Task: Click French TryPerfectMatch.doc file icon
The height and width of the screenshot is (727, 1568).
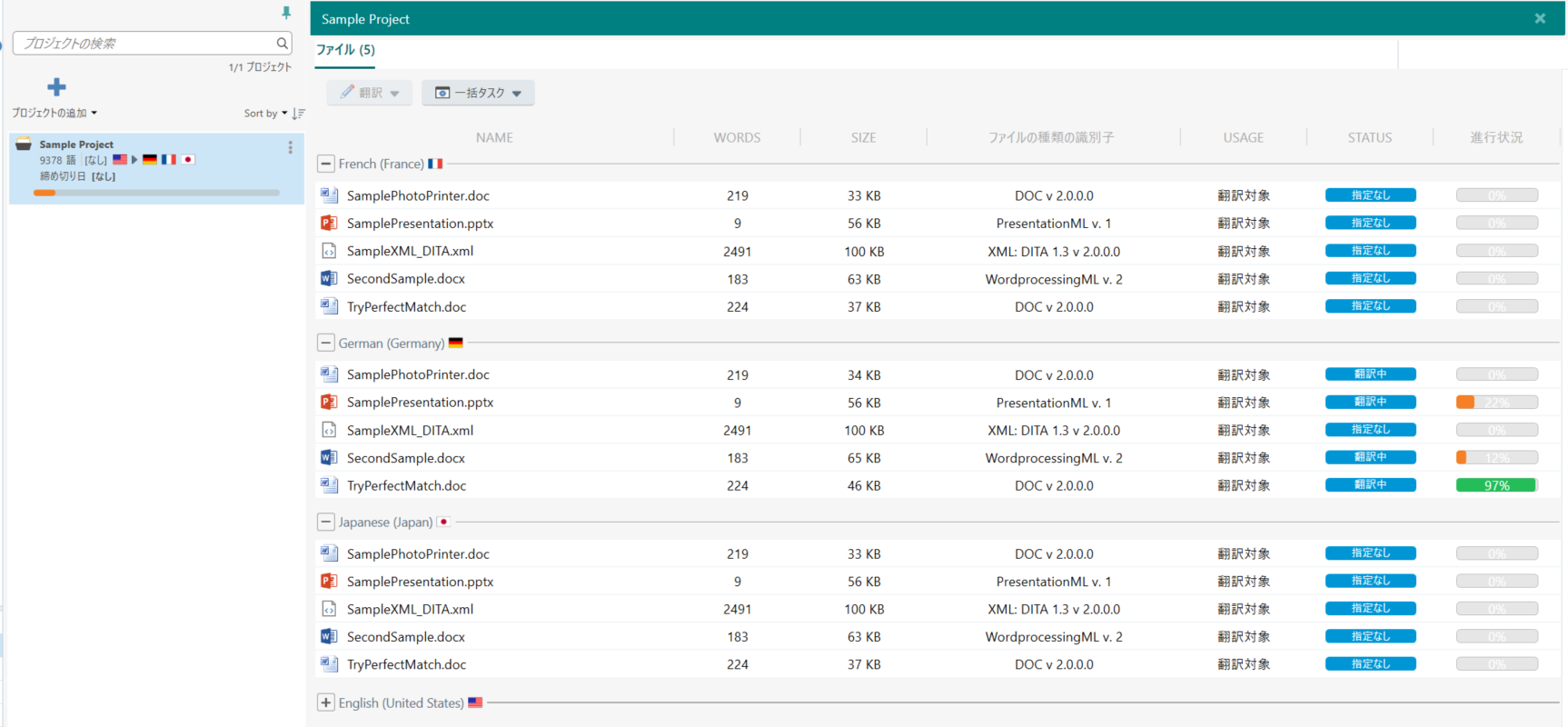Action: coord(329,306)
